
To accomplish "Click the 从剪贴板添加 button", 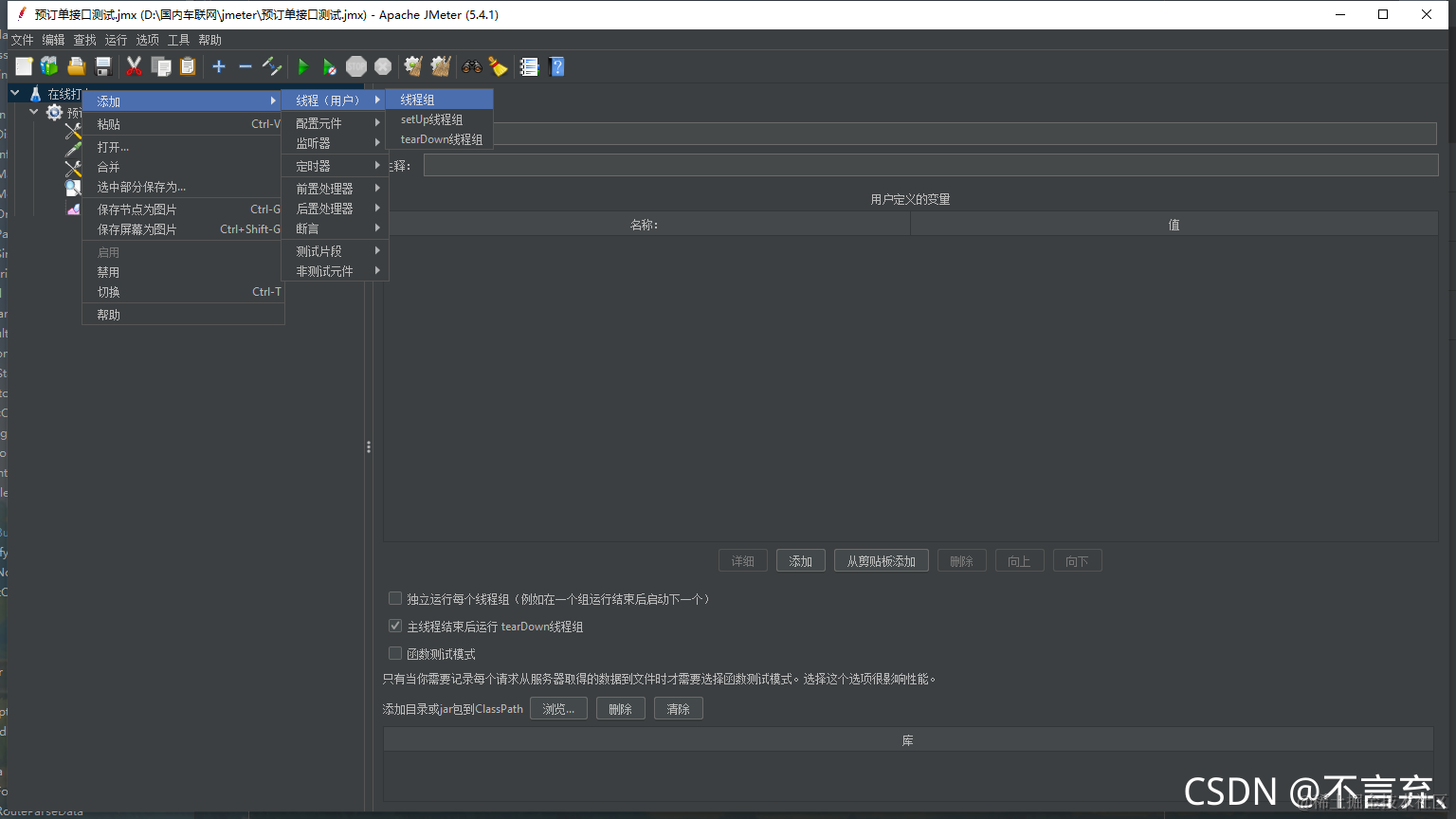I will (881, 560).
